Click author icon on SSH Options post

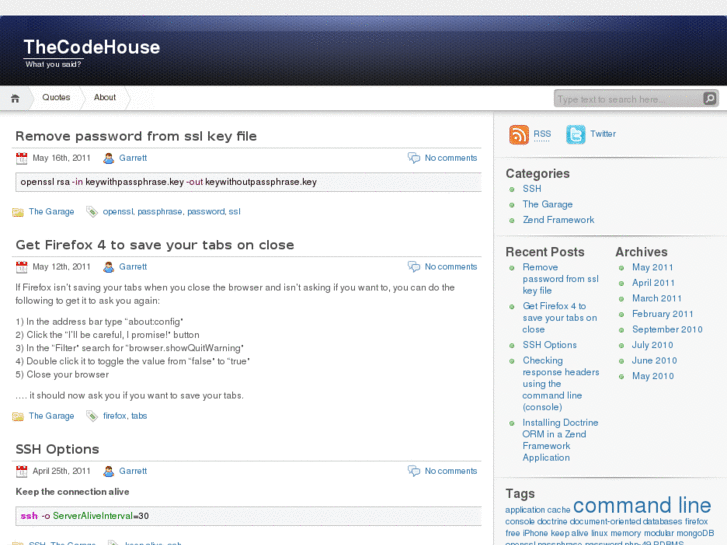click(x=108, y=471)
